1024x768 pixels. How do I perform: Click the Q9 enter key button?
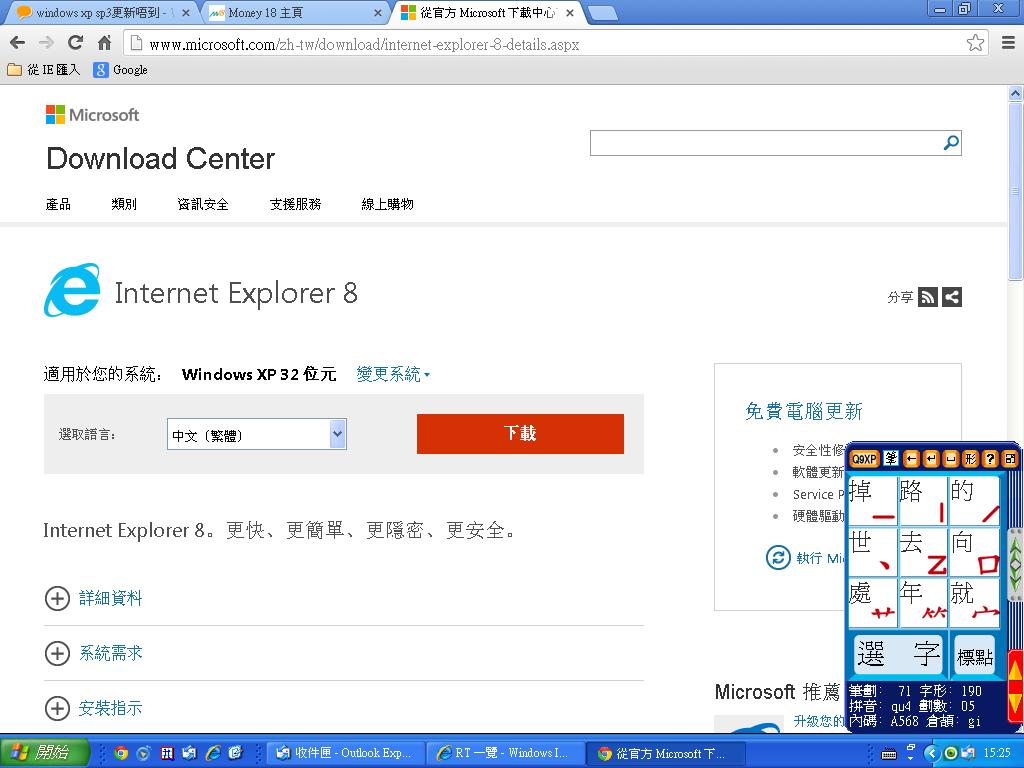[x=931, y=459]
